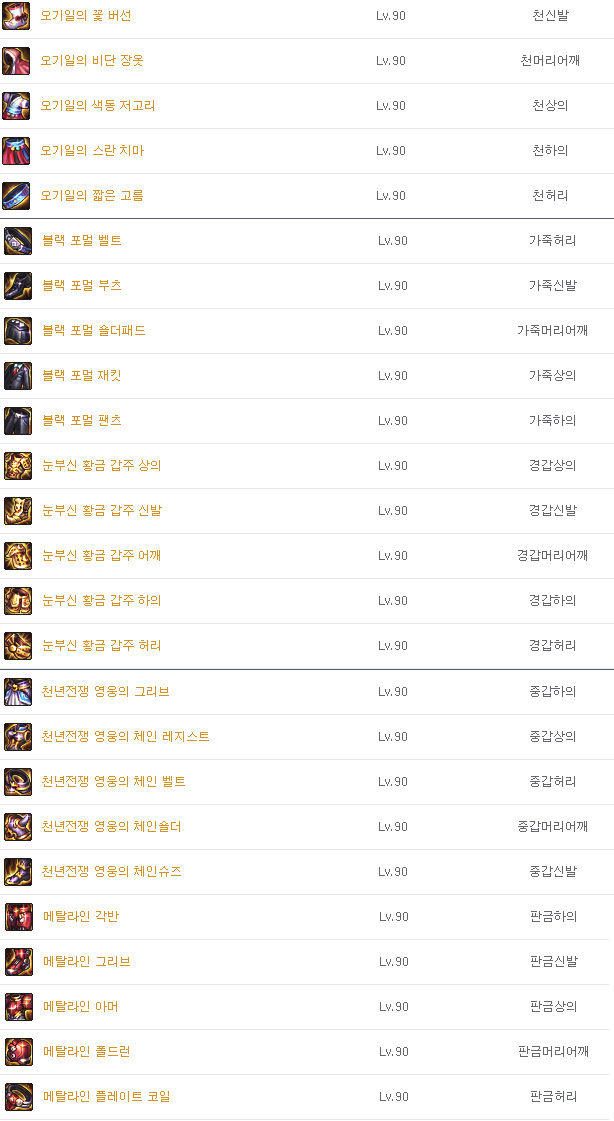Click the 블랙 포멀 부츠 boots icon
This screenshot has width=614, height=1121.
tap(18, 286)
